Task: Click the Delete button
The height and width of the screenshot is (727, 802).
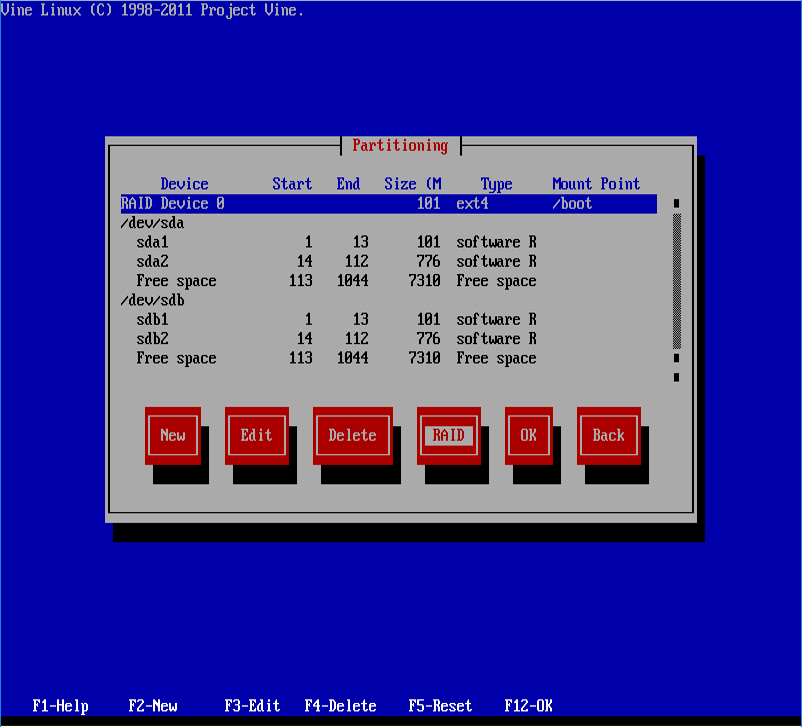Action: tap(352, 435)
